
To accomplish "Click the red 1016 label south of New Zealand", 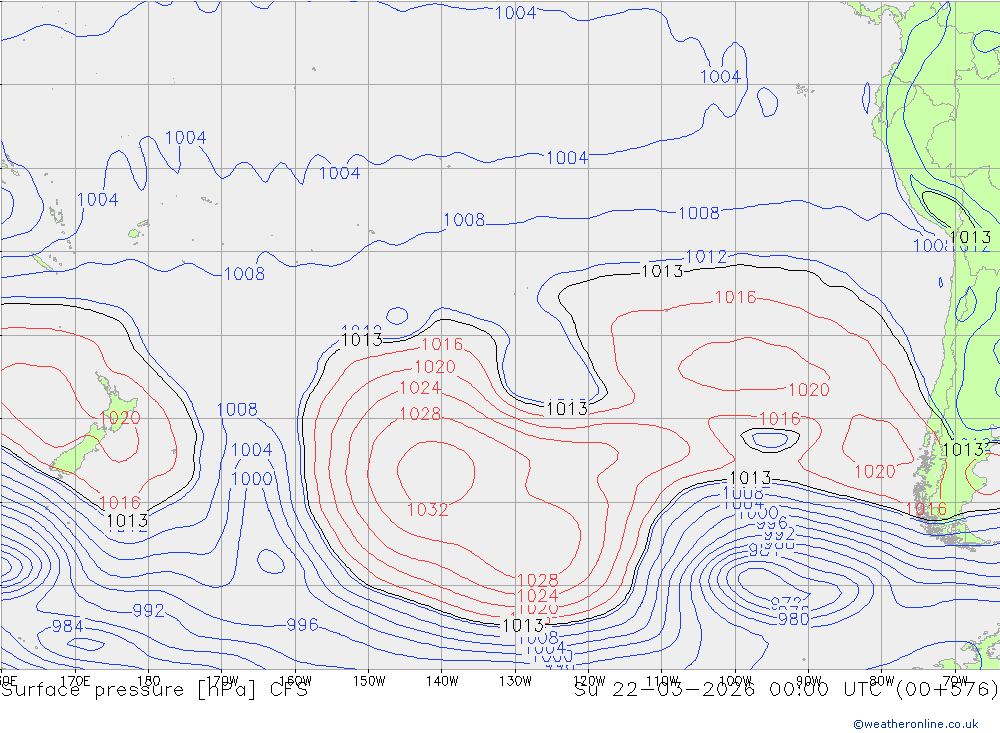I will [x=119, y=503].
